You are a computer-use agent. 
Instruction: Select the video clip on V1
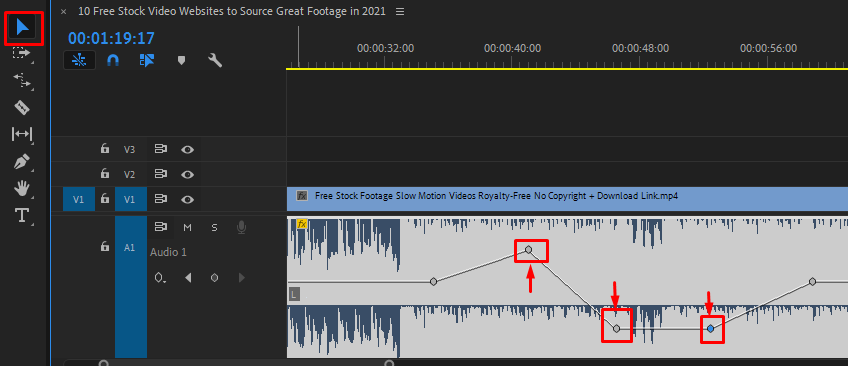[x=567, y=199]
